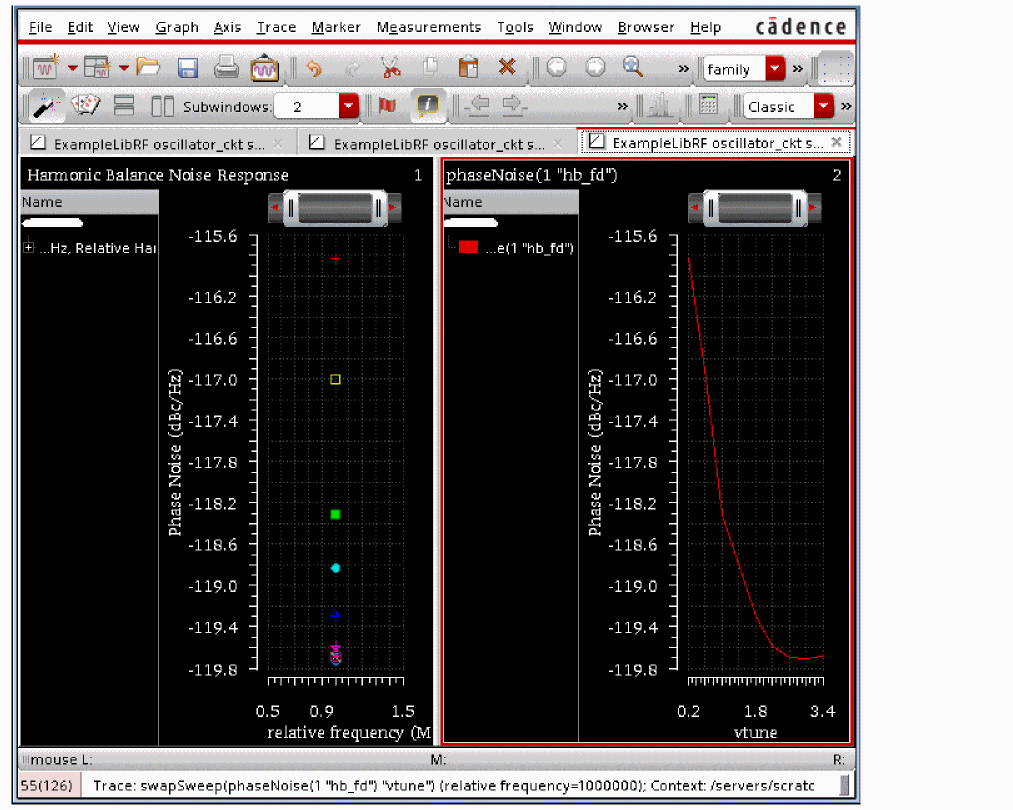Click the red marker flag icon
This screenshot has width=1013, height=810.
388,105
